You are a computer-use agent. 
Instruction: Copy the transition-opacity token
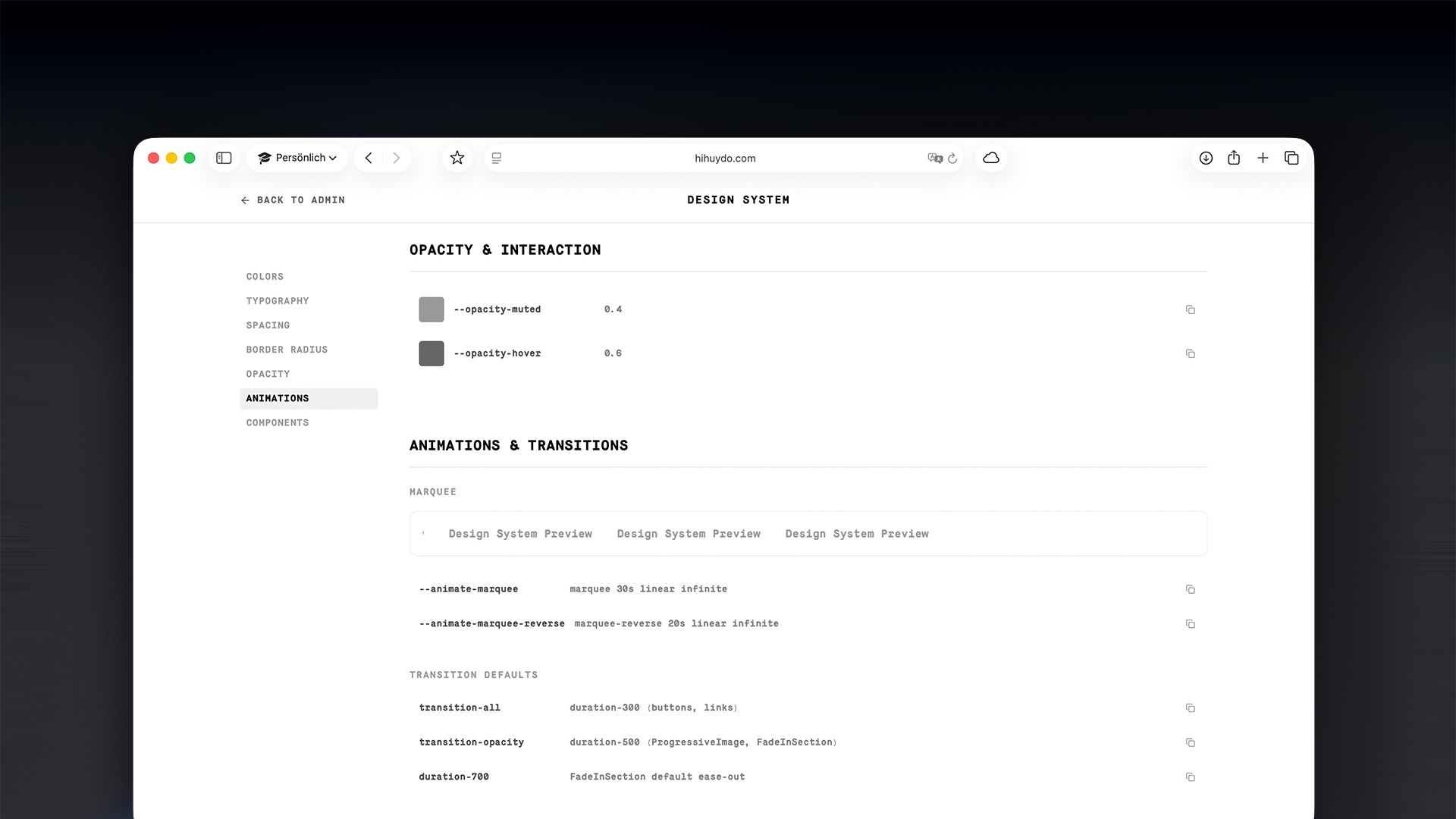pyautogui.click(x=1191, y=742)
